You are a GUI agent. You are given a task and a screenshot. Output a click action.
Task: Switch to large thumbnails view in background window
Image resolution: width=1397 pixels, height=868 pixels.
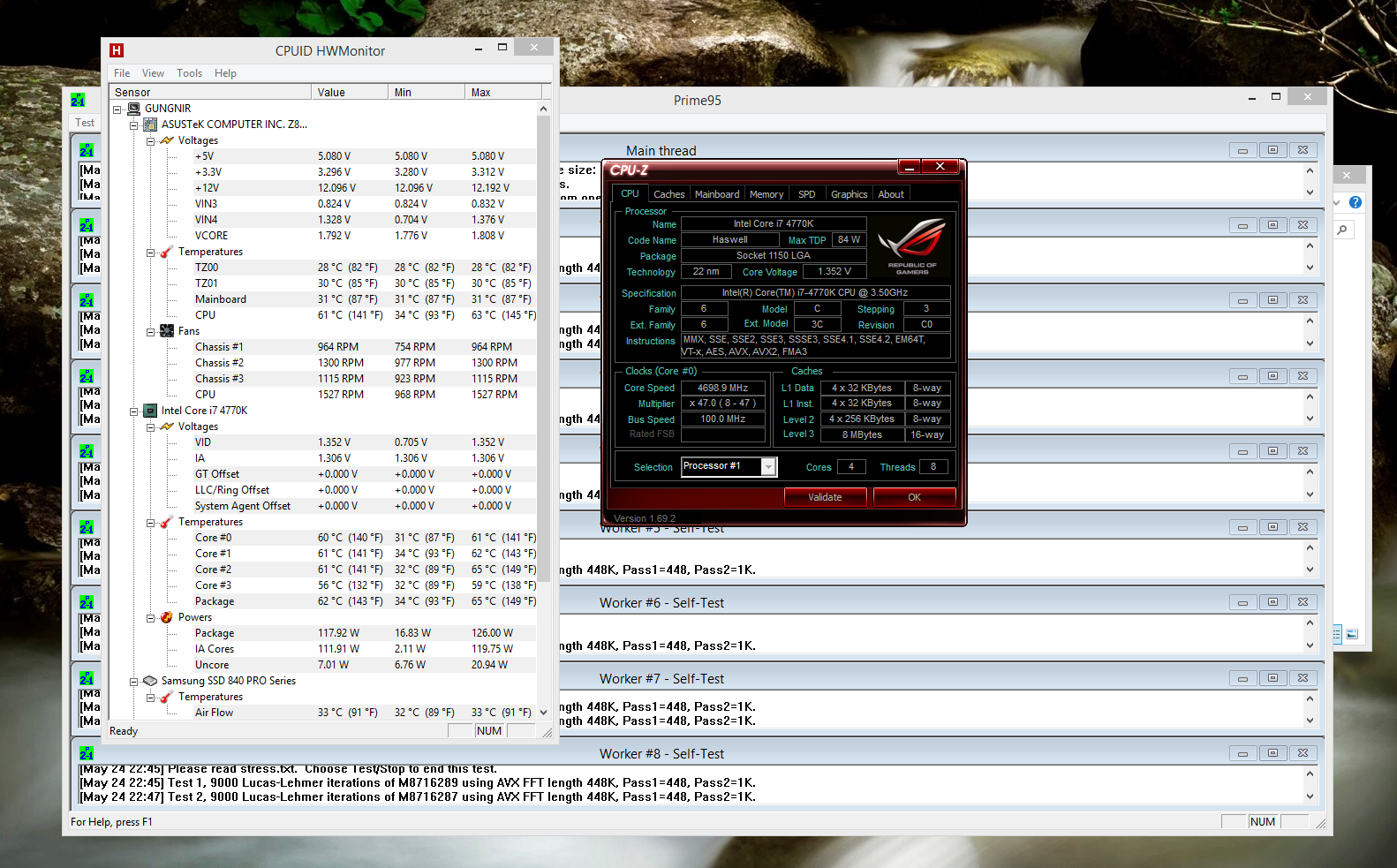[x=1352, y=634]
